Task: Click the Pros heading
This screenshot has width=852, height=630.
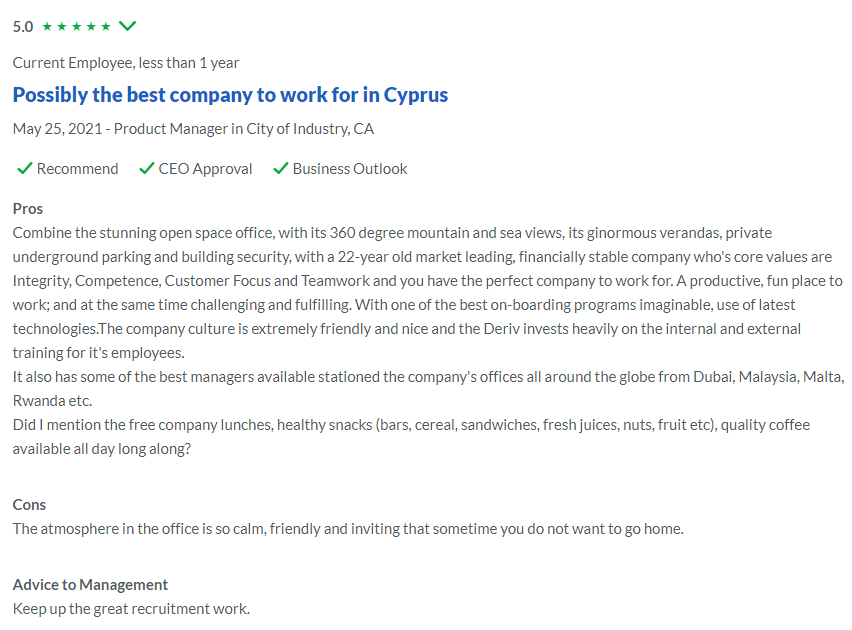Action: point(28,209)
